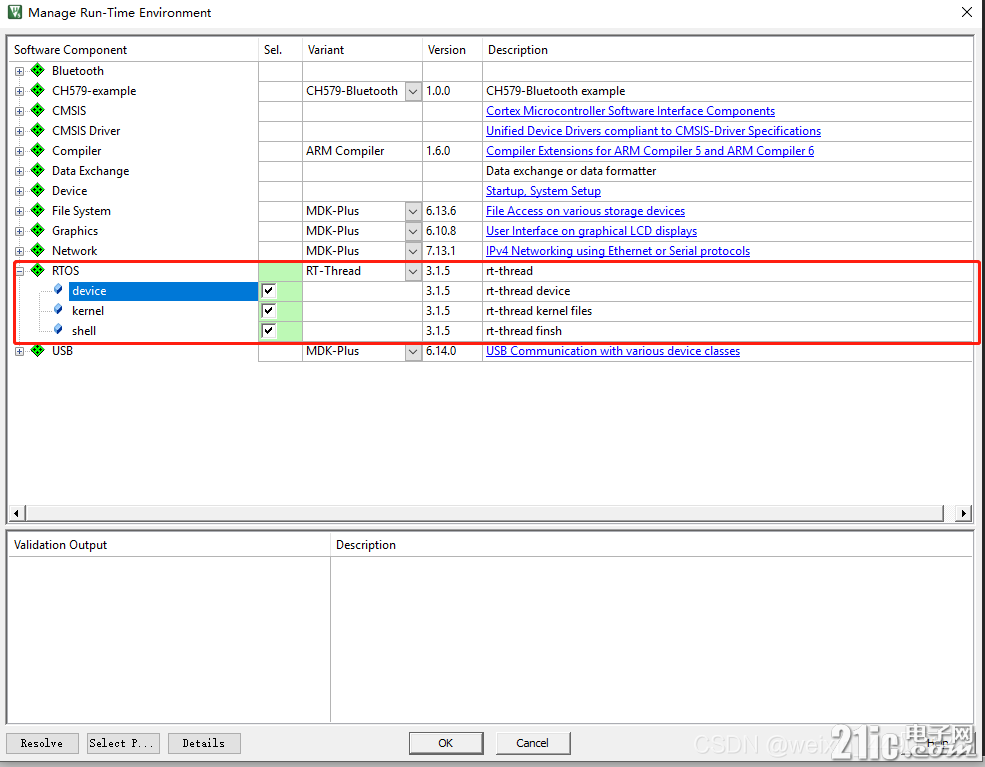
Task: Open the CH579-Bluetooth variant dropdown
Action: pos(413,91)
